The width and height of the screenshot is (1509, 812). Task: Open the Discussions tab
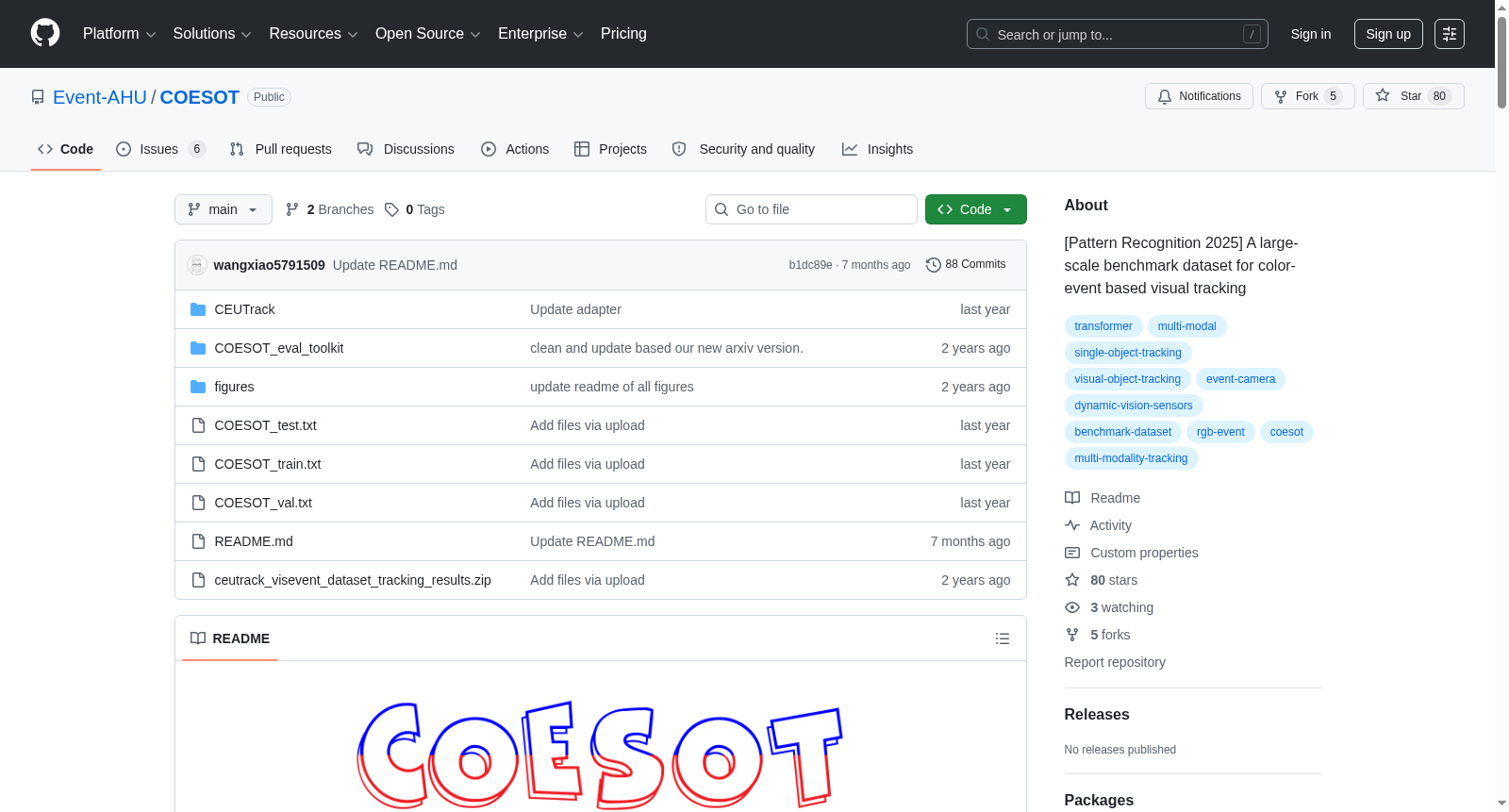(x=406, y=149)
